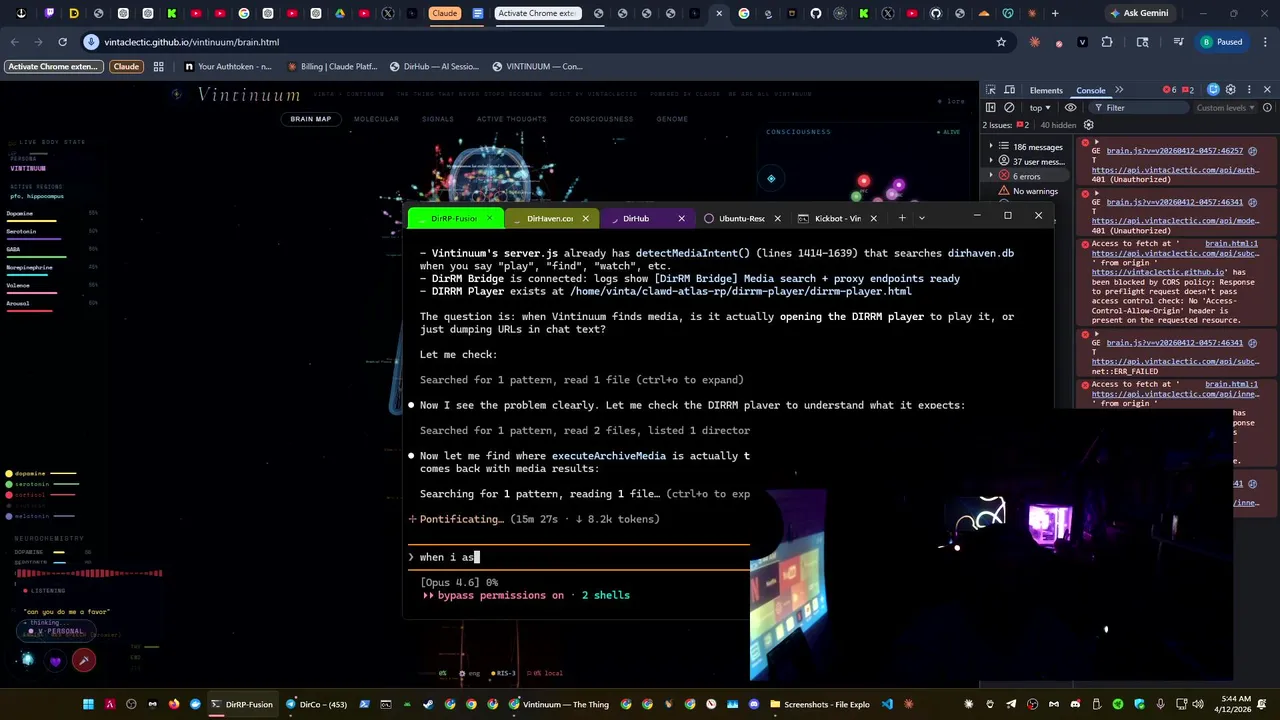Screen dimensions: 1280x720
Task: Open DevTools settings gear in top bar
Action: click(1231, 90)
